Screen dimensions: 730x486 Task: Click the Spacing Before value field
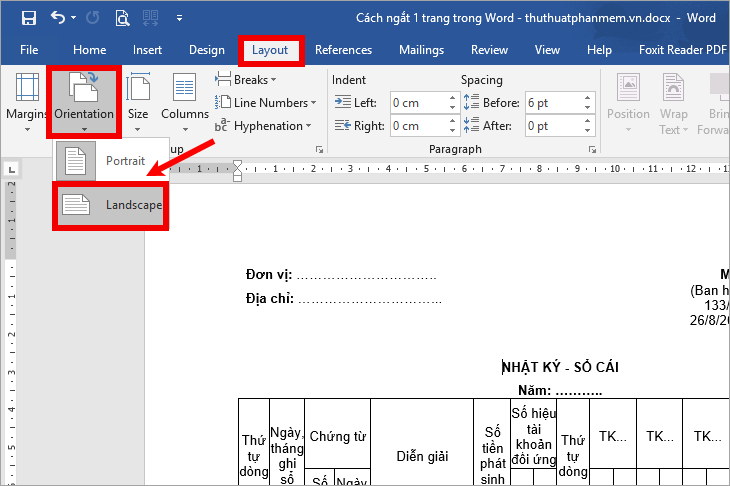554,102
